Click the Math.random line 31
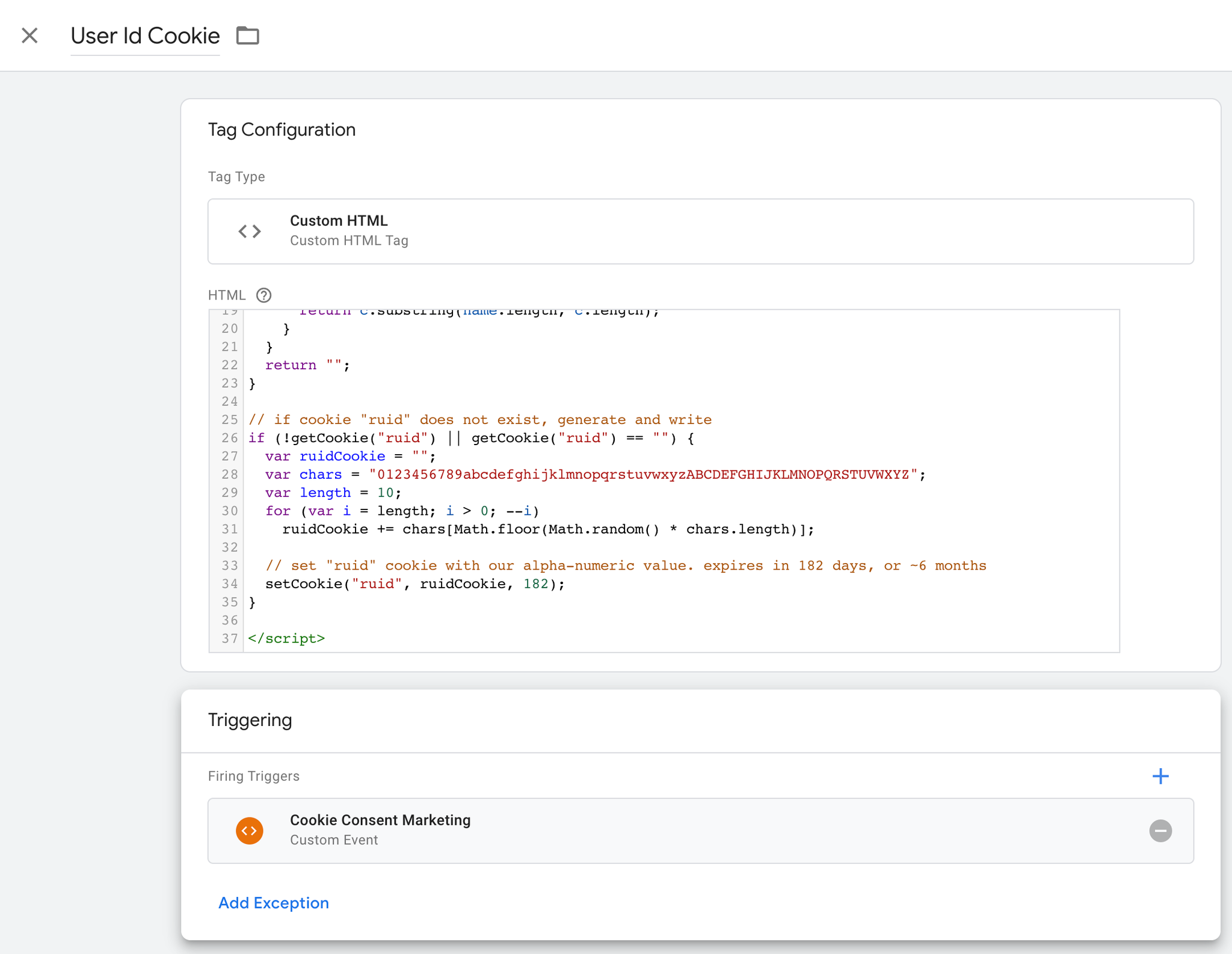Screen dimensions: 1232x954 [548, 529]
